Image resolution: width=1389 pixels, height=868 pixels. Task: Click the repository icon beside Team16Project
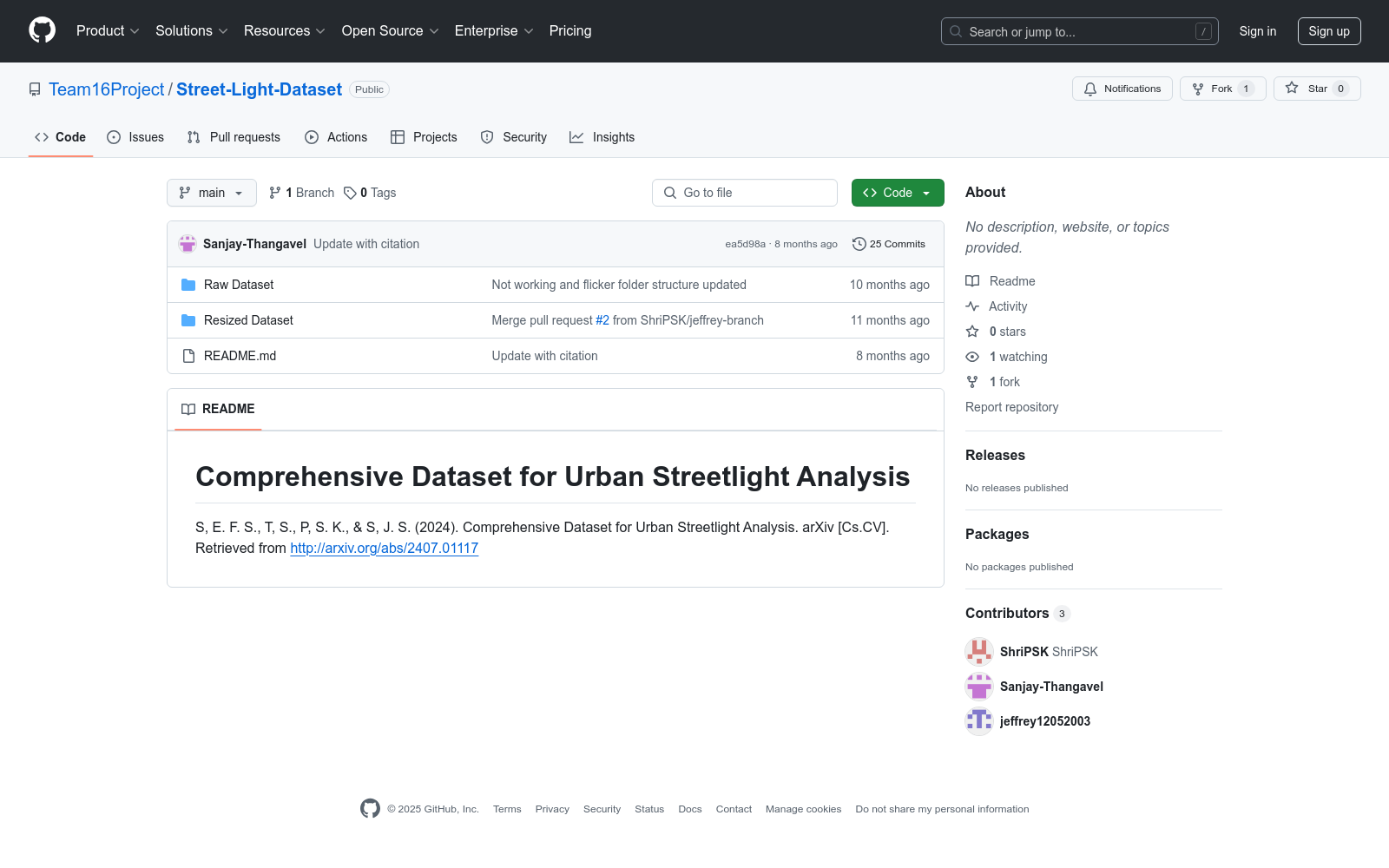35,89
